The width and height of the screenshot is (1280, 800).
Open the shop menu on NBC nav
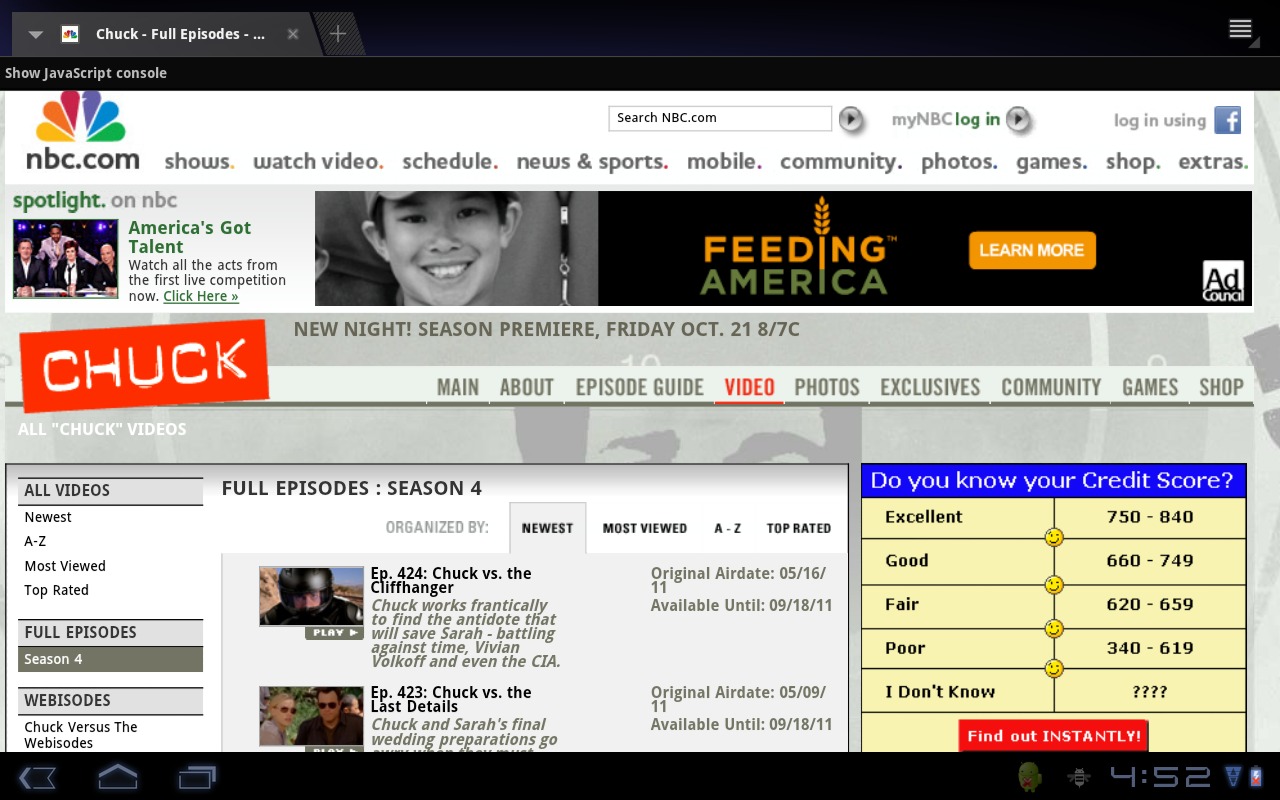1133,162
